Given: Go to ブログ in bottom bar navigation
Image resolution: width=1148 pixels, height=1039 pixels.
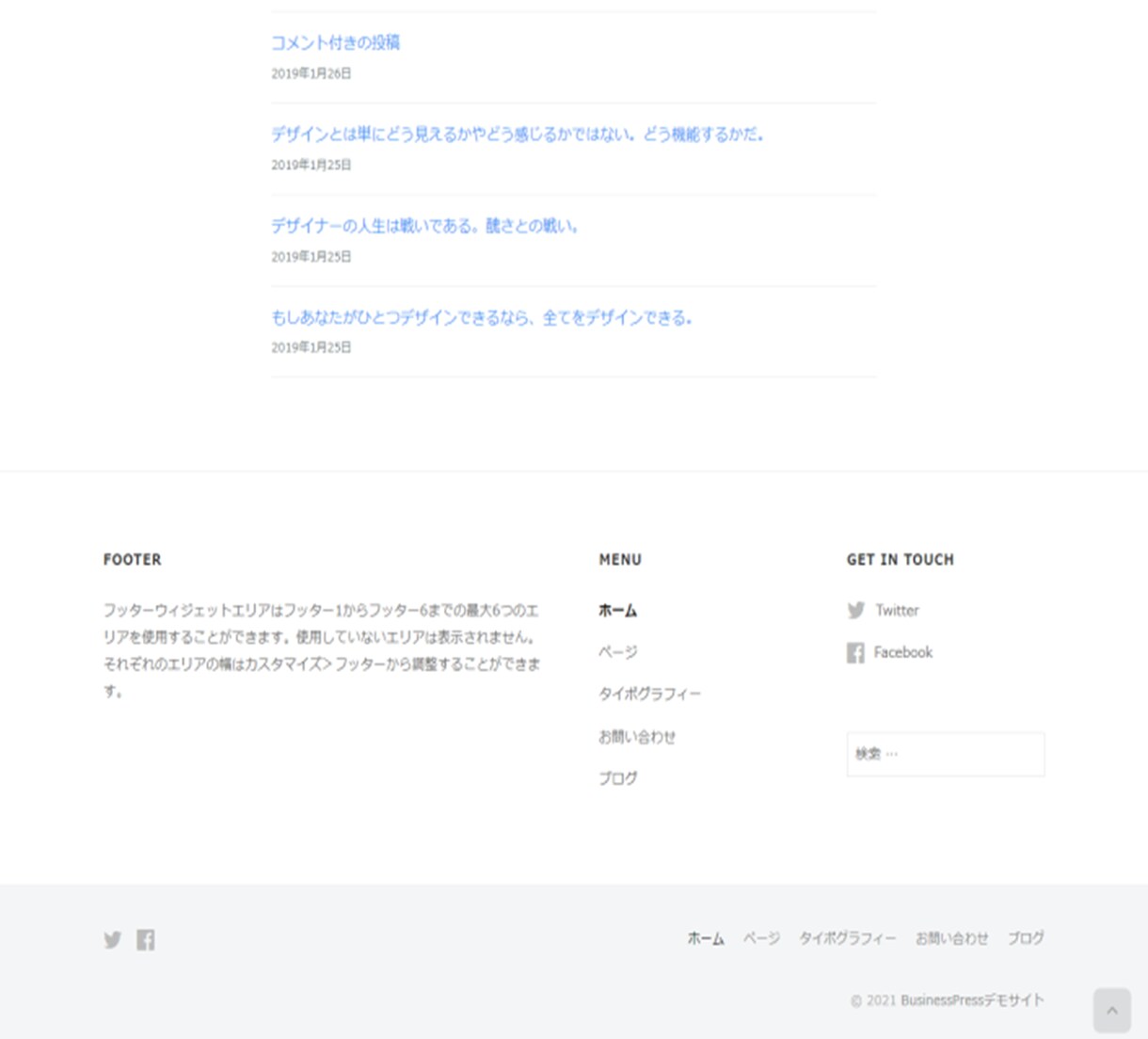Looking at the screenshot, I should (x=1026, y=938).
